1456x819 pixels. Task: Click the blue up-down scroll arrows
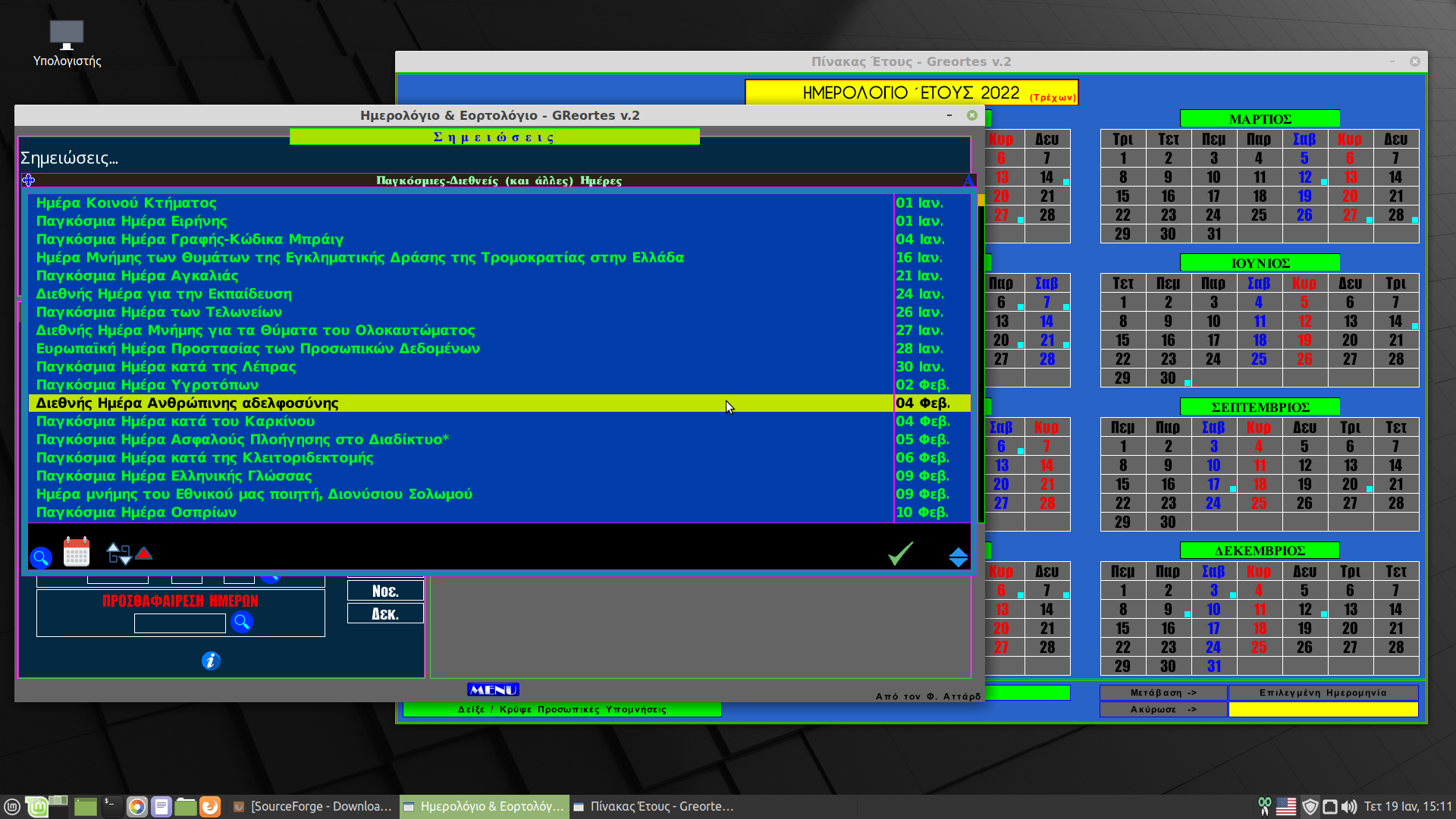pos(958,557)
